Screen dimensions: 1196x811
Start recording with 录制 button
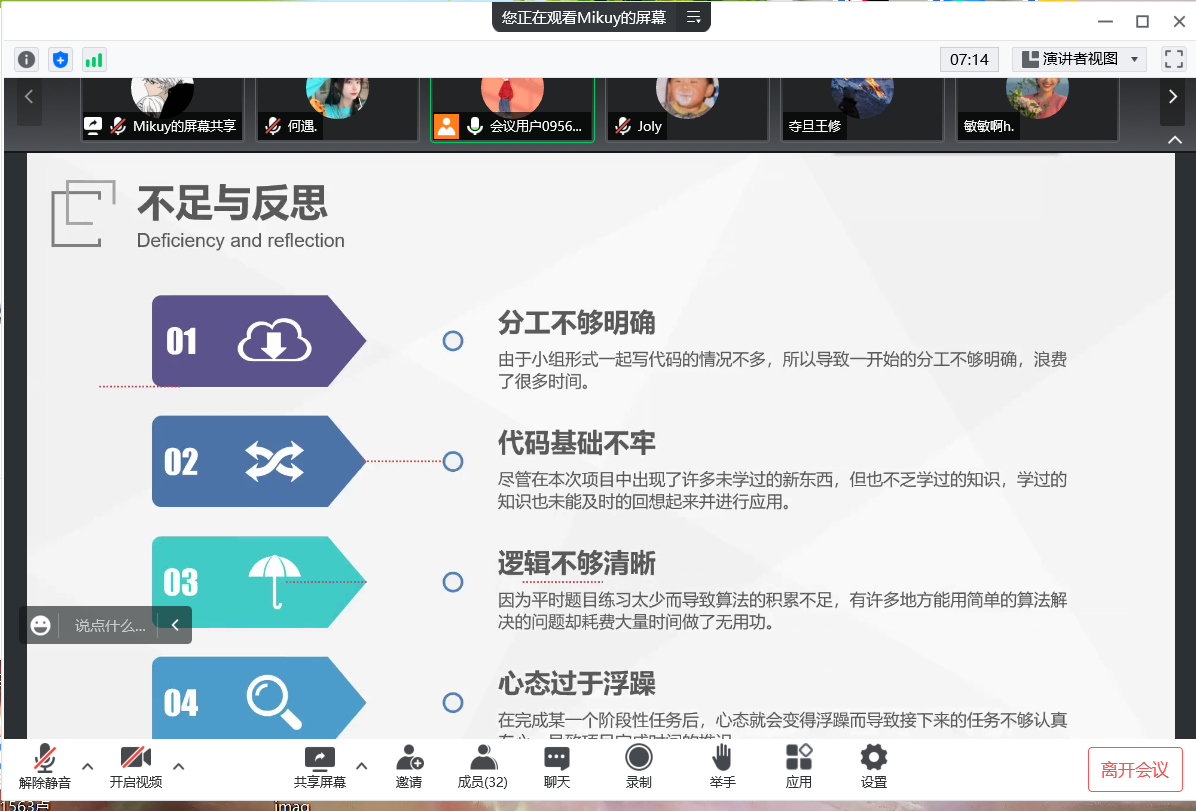coord(639,766)
